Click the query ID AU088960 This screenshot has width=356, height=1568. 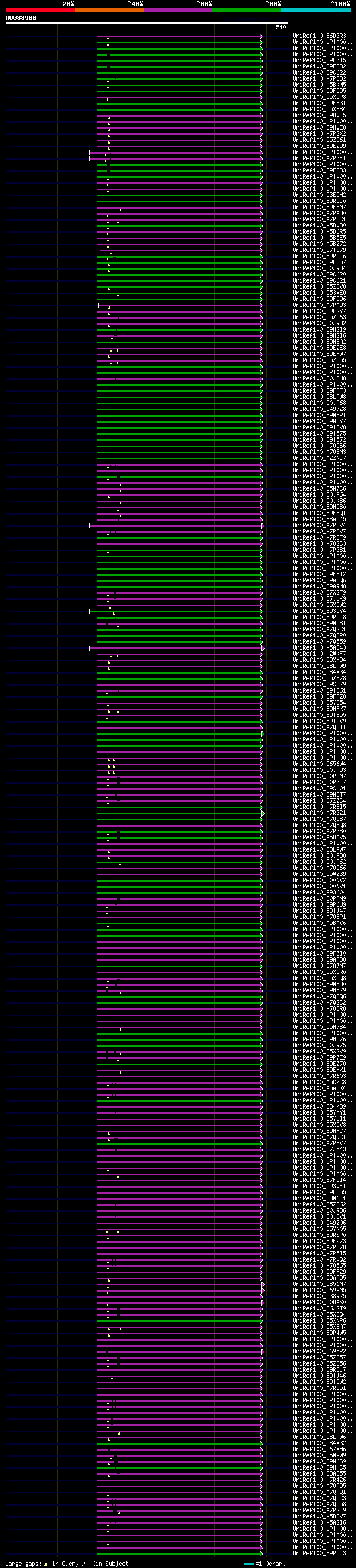click(x=21, y=18)
